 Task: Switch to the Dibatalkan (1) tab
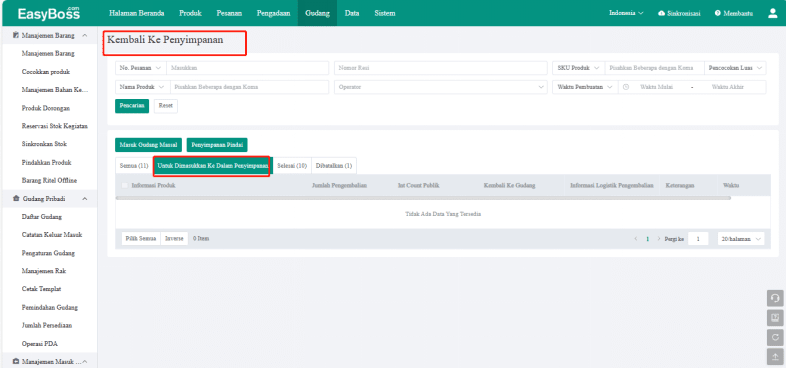coord(334,166)
